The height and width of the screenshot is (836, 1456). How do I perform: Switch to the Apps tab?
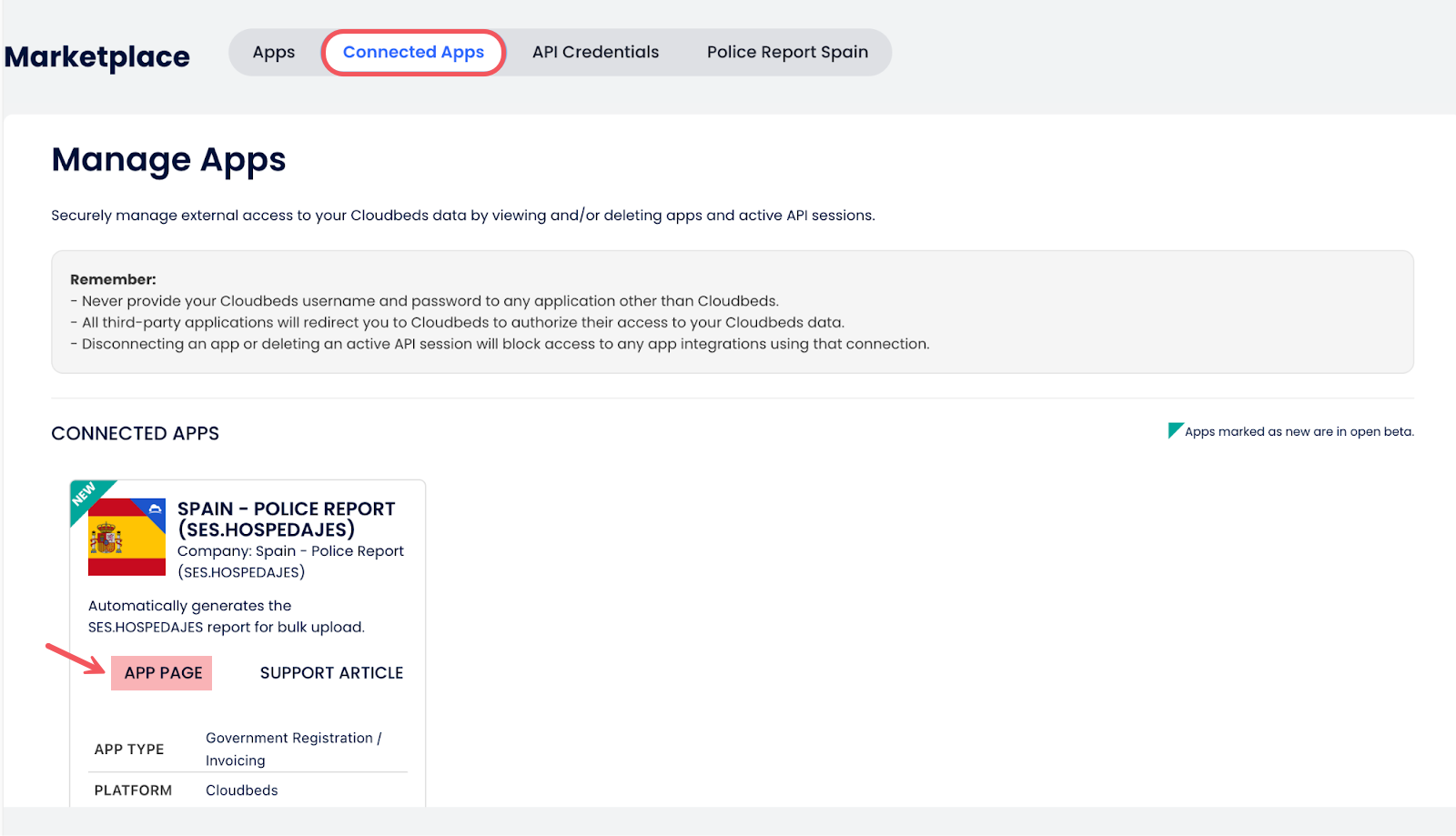click(274, 53)
